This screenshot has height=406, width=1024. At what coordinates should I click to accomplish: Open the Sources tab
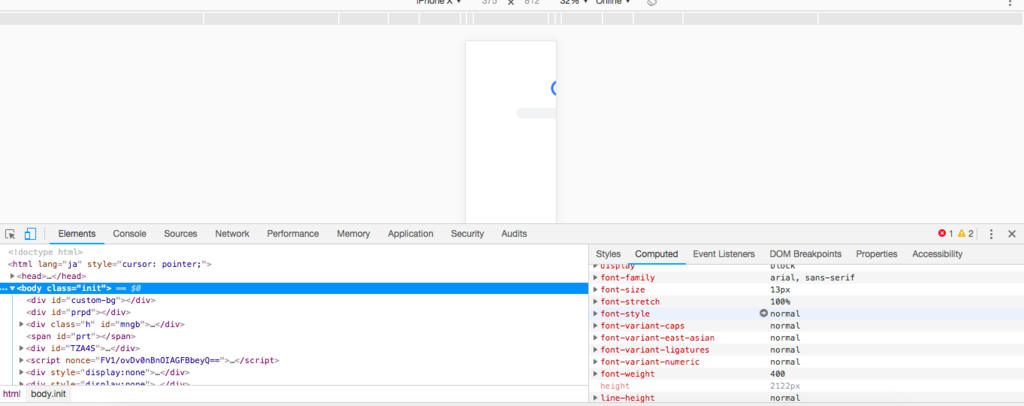(x=180, y=234)
